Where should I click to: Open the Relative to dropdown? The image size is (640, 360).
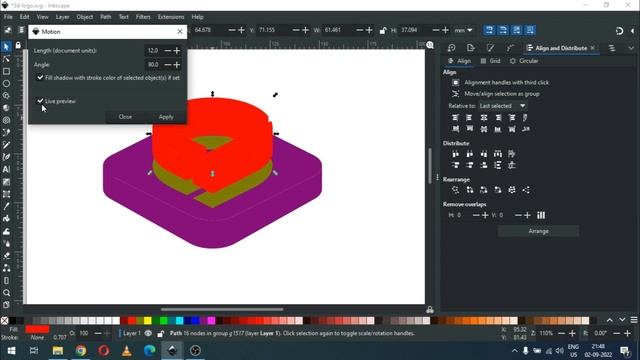coord(502,106)
